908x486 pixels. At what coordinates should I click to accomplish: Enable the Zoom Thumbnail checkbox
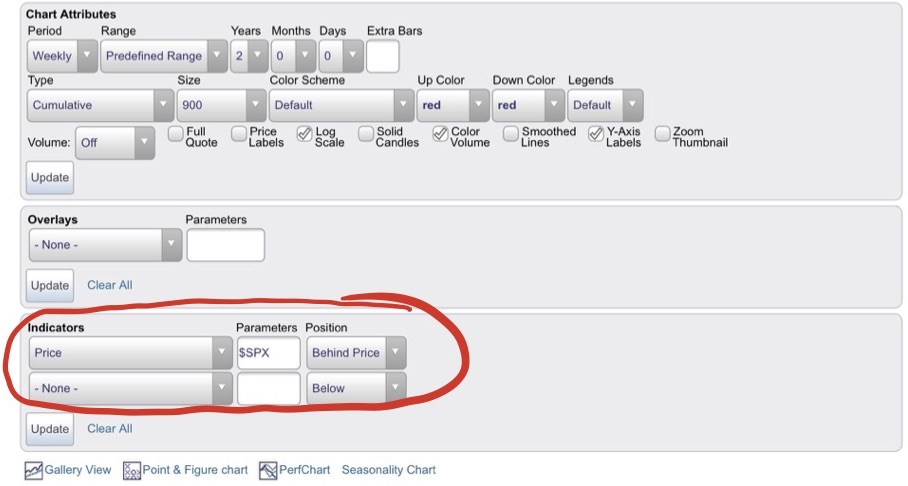click(x=663, y=132)
